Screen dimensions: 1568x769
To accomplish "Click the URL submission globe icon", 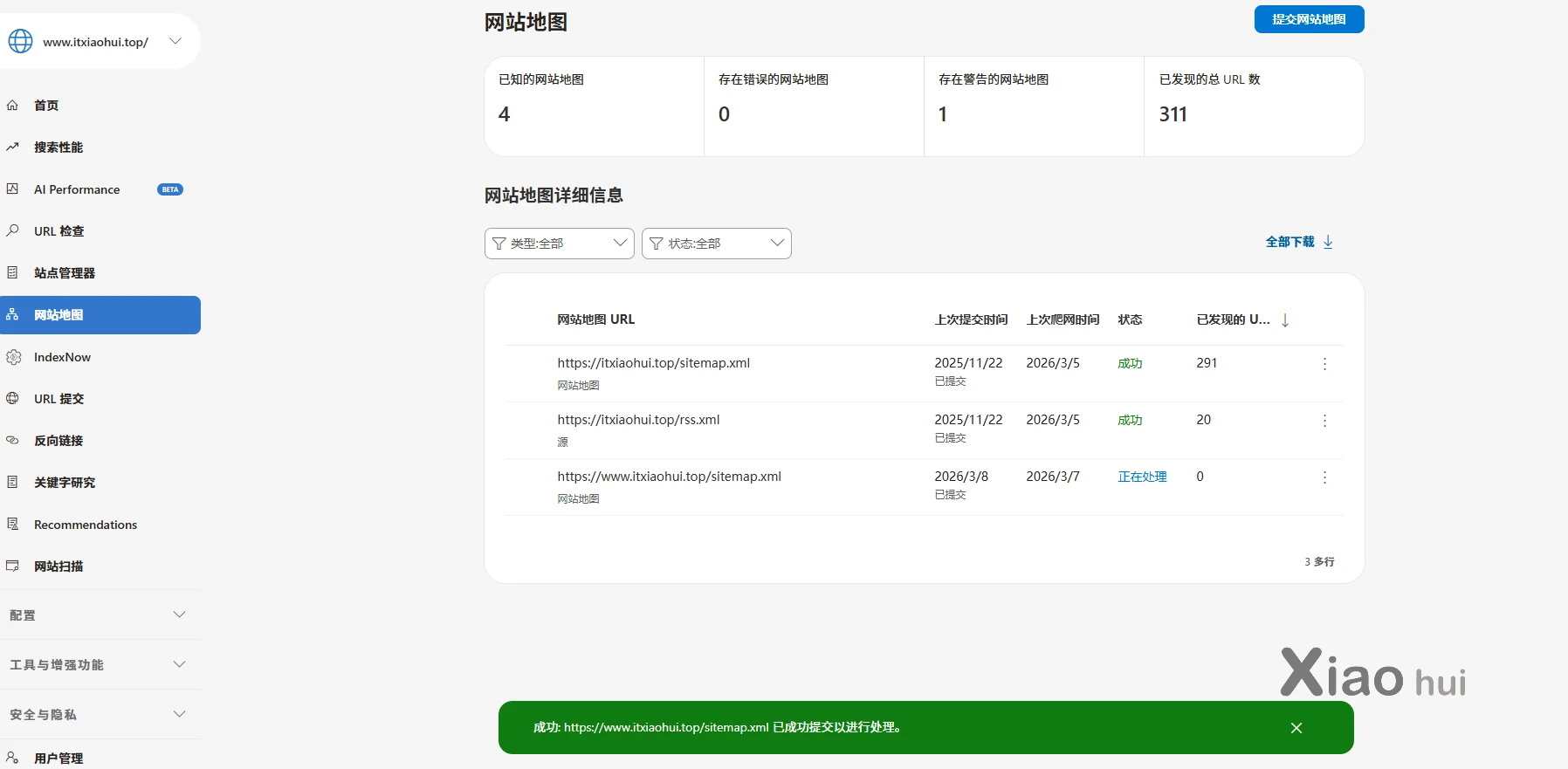I will coord(12,399).
